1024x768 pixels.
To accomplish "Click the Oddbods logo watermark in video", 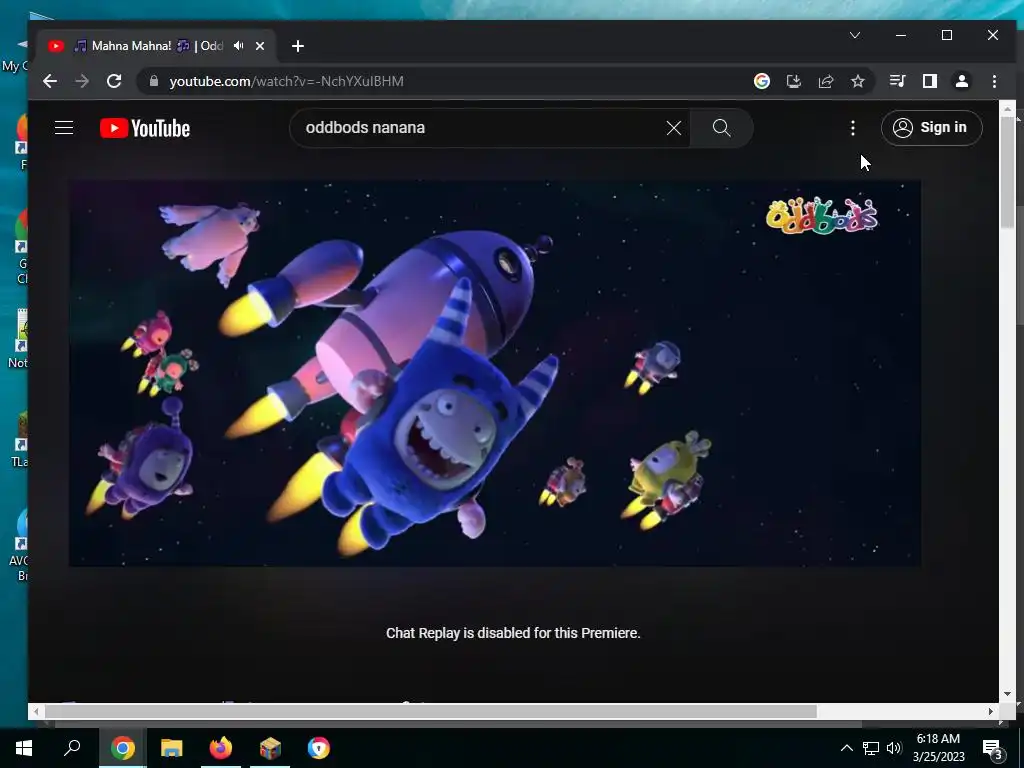I will [x=822, y=216].
